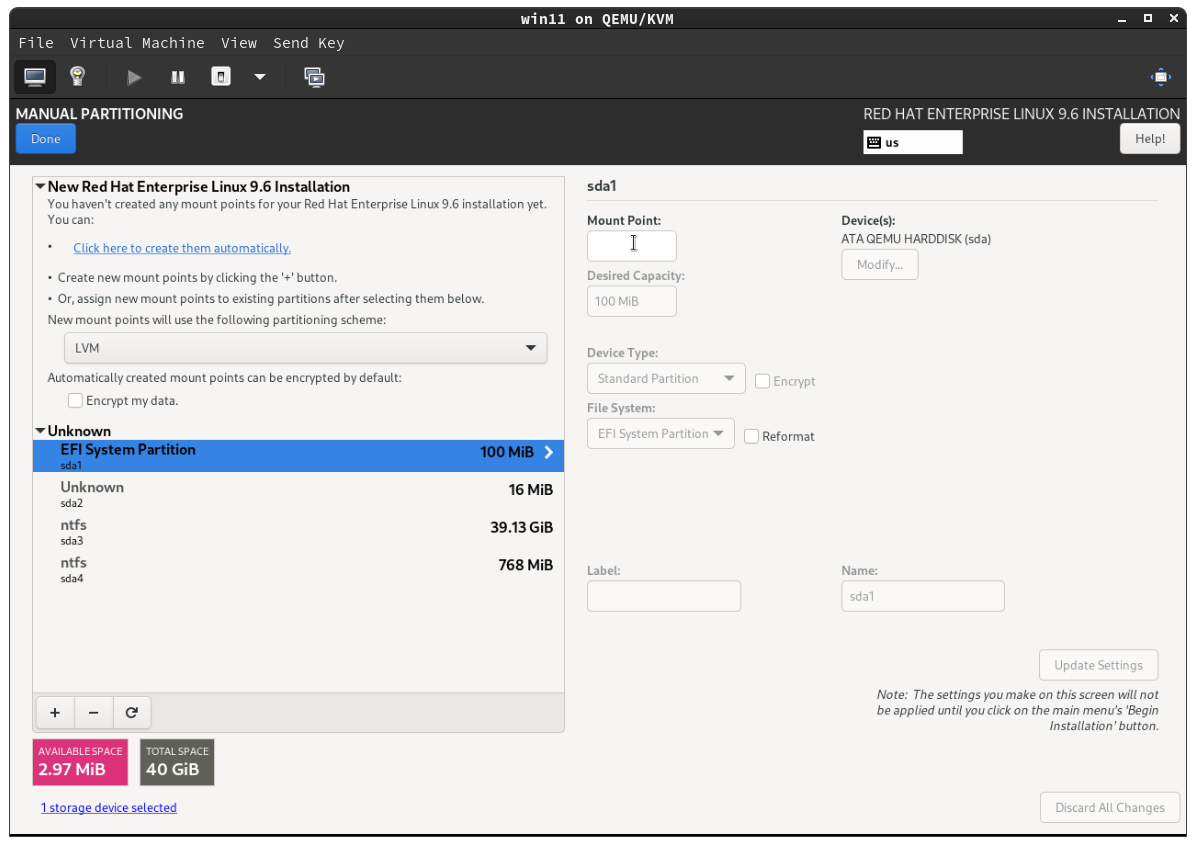
Task: Click the TOTAL SPACE 40 GiB indicator
Action: [177, 762]
